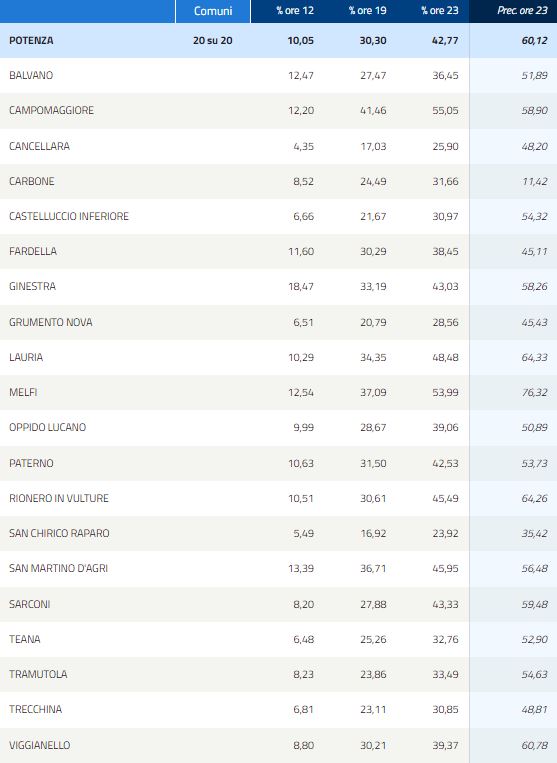Viewport: 557px width, 763px height.
Task: Select SAN MARTINO D'AGRI row
Action: point(278,568)
